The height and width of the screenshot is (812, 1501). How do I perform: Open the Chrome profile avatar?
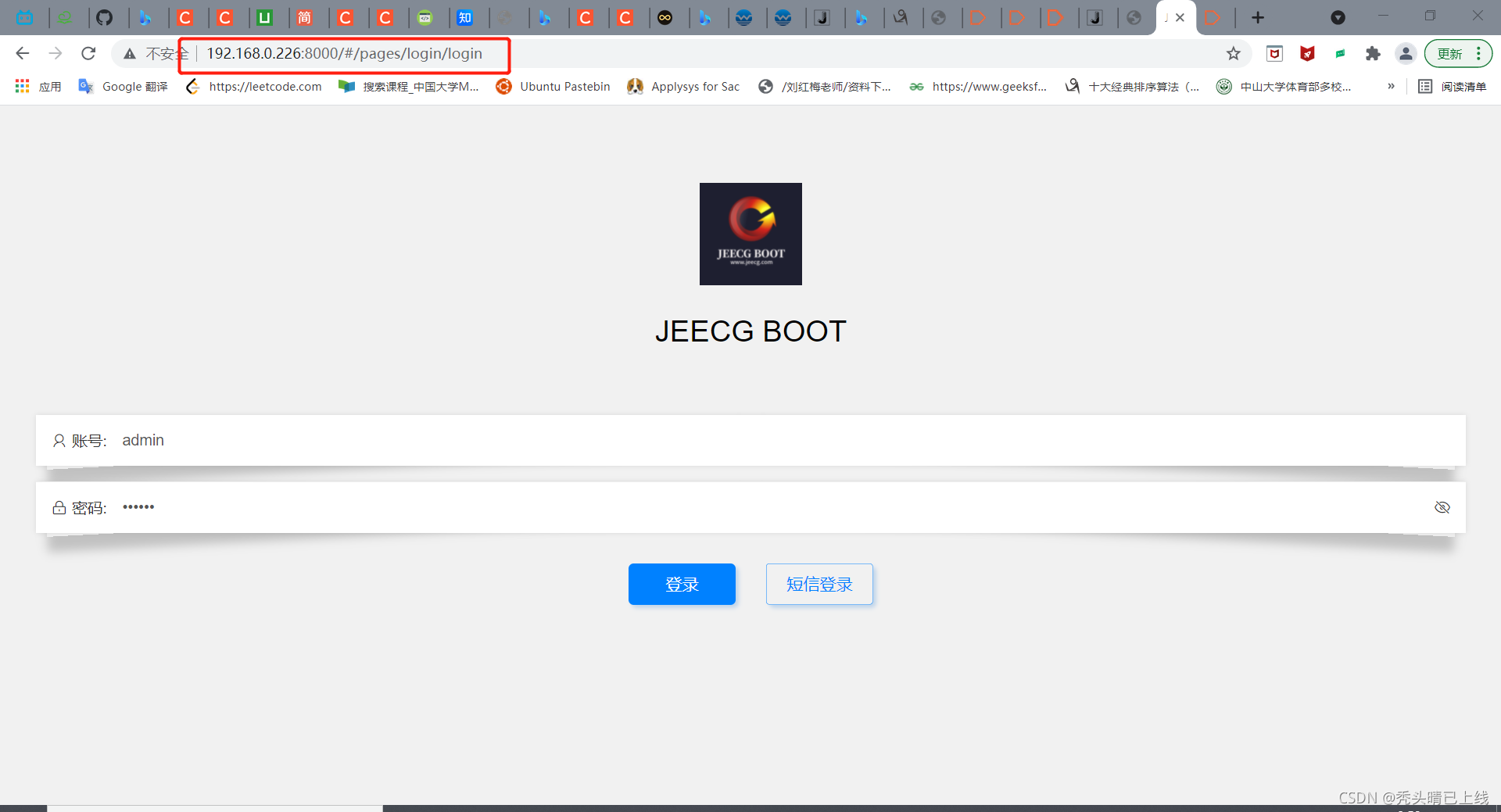click(1406, 53)
